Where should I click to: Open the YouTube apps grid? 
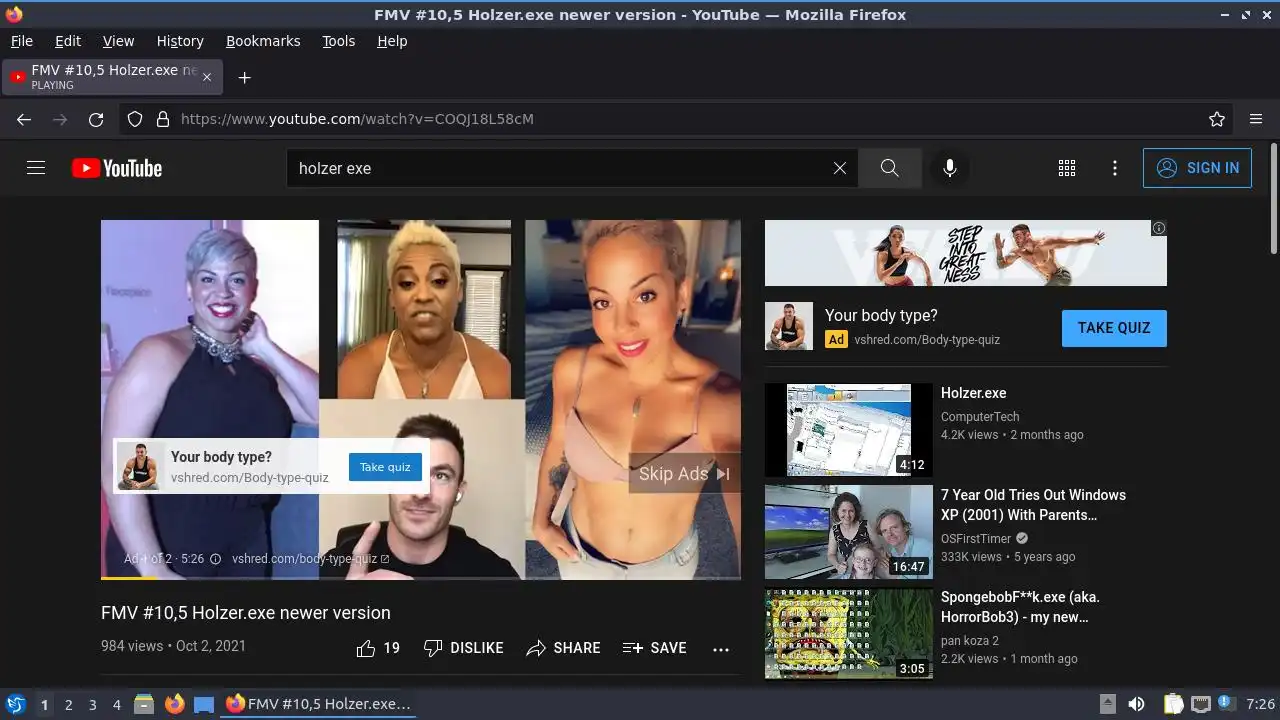(1067, 168)
